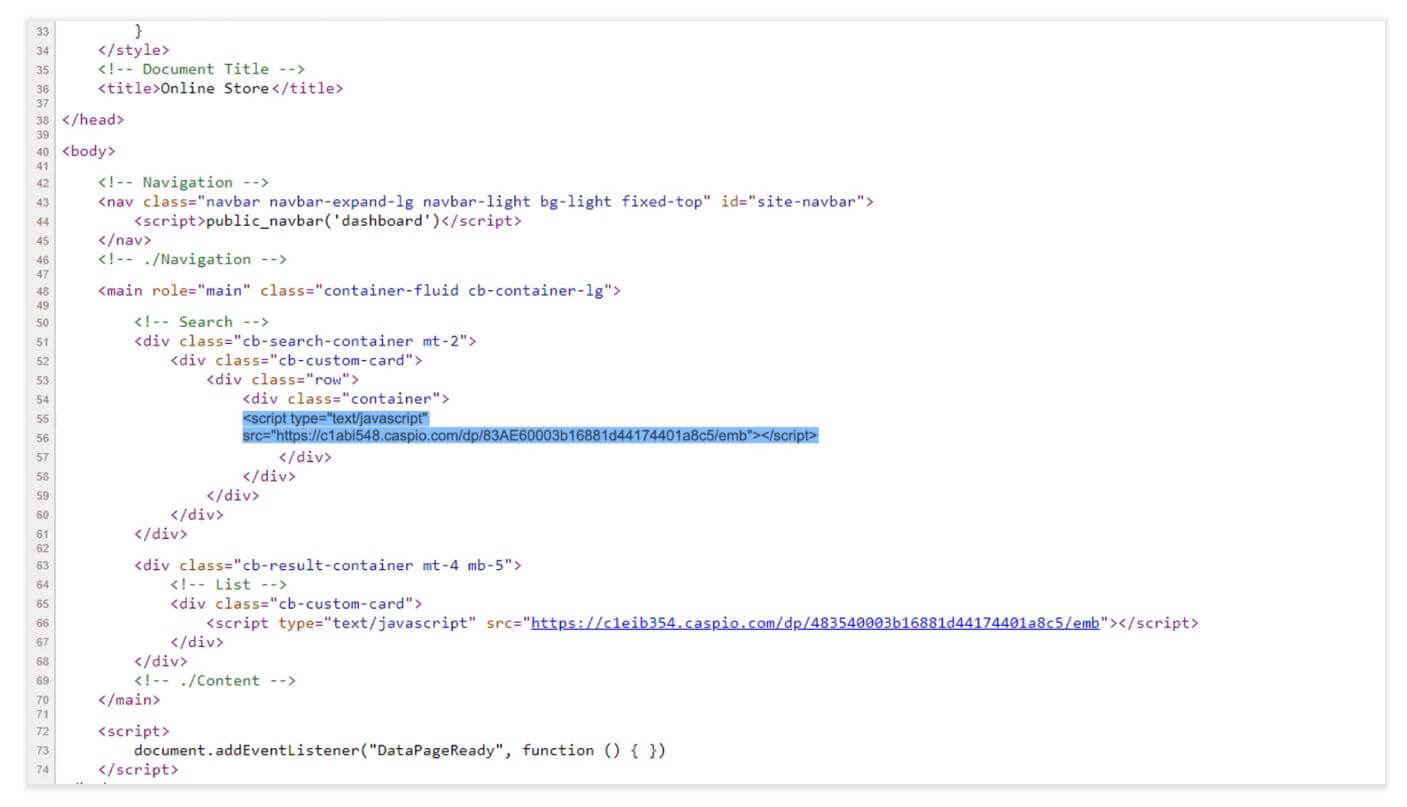Click the main role="main" line
Image resolution: width=1407 pixels, height=807 pixels.
pos(360,291)
